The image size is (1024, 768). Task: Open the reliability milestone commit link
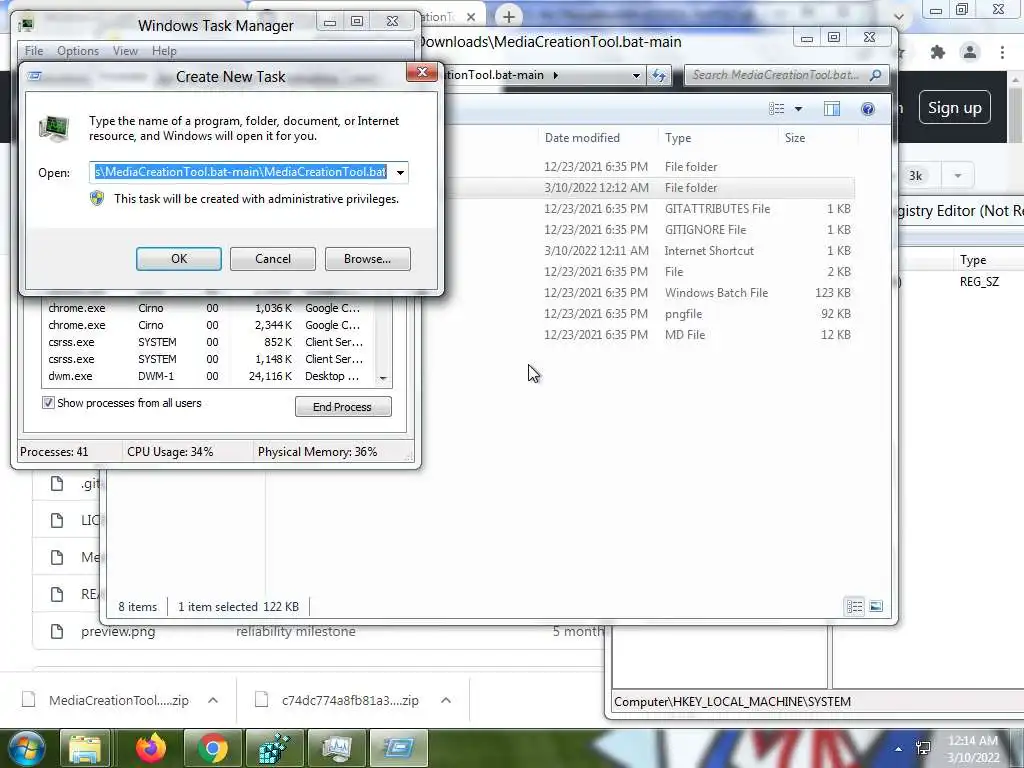[296, 632]
